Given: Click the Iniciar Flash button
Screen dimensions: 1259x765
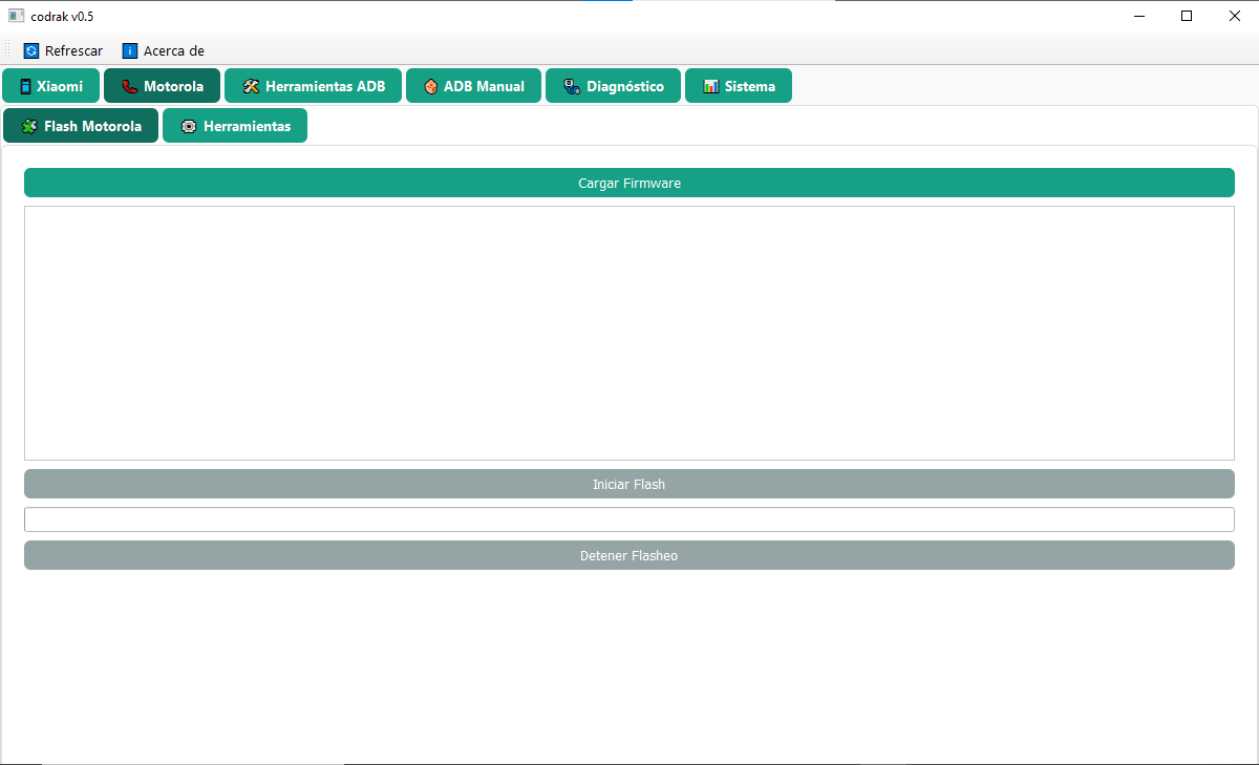Looking at the screenshot, I should [629, 483].
